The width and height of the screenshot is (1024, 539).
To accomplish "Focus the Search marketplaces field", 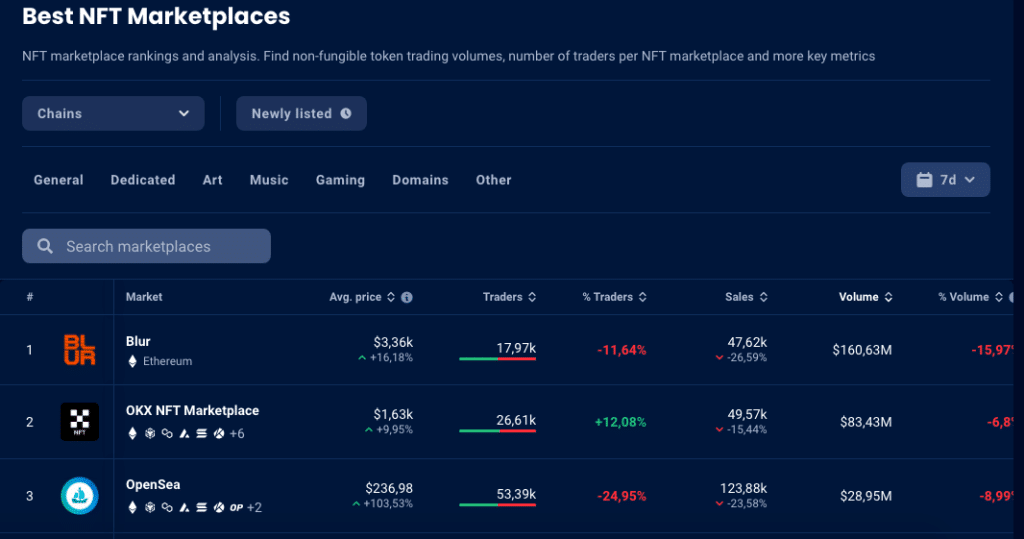I will [x=146, y=246].
